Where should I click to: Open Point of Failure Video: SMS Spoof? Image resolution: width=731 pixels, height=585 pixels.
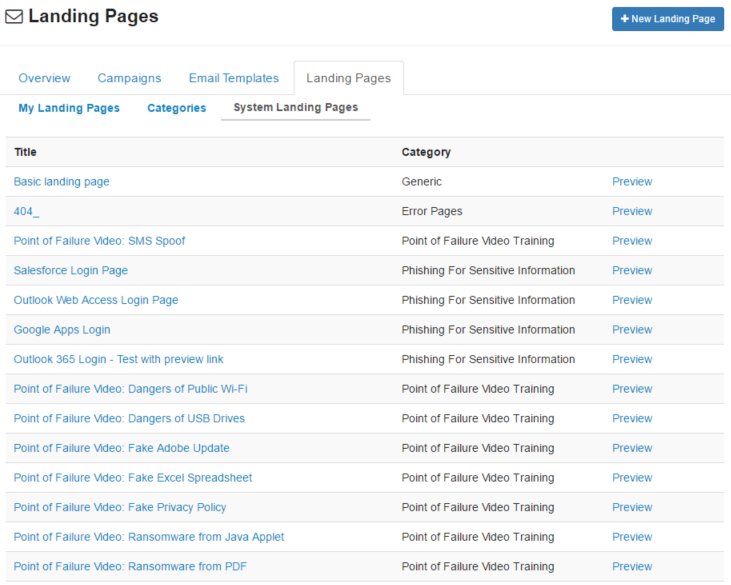(x=99, y=241)
